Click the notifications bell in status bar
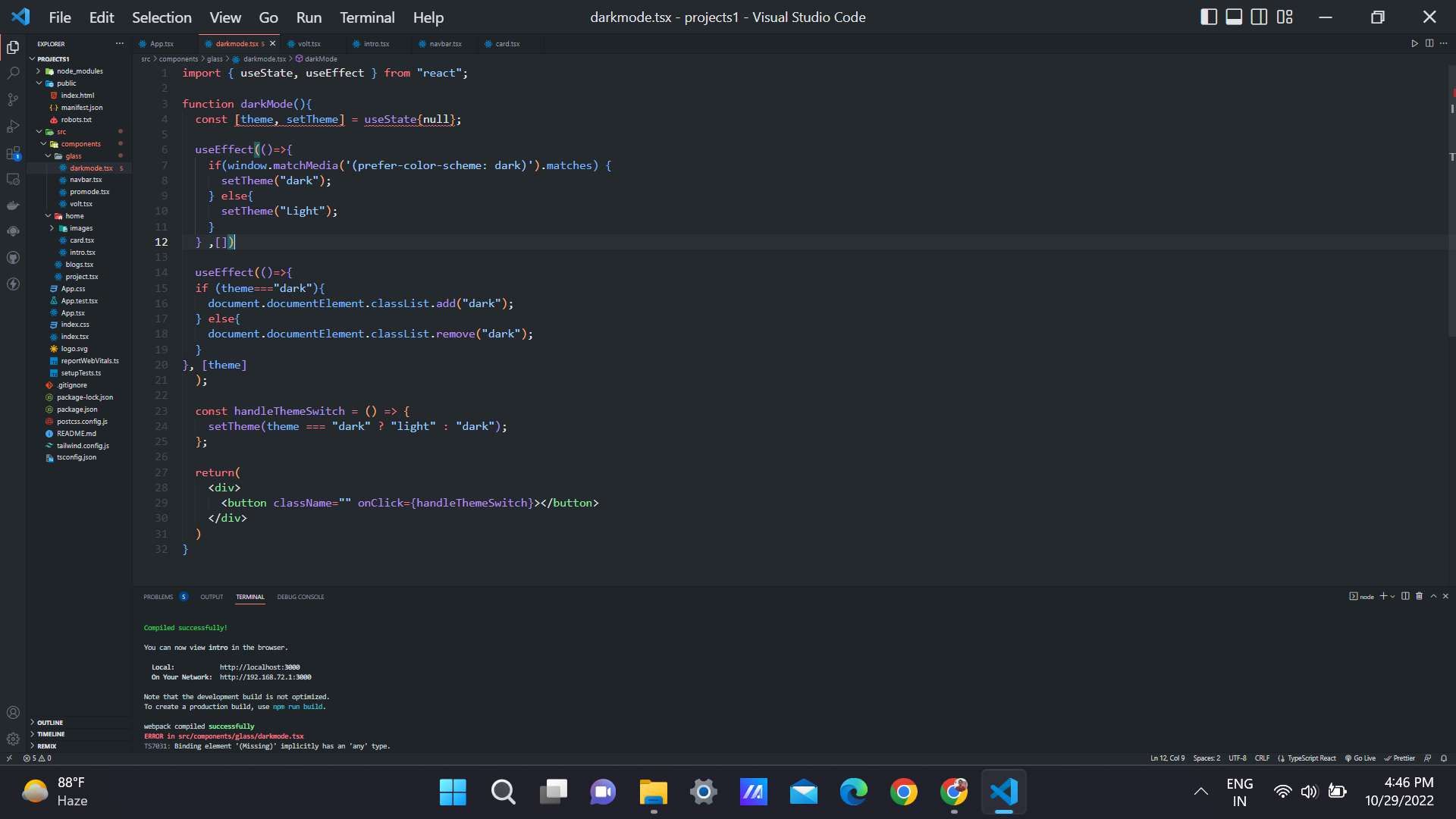Viewport: 1456px width, 819px height. click(1444, 758)
